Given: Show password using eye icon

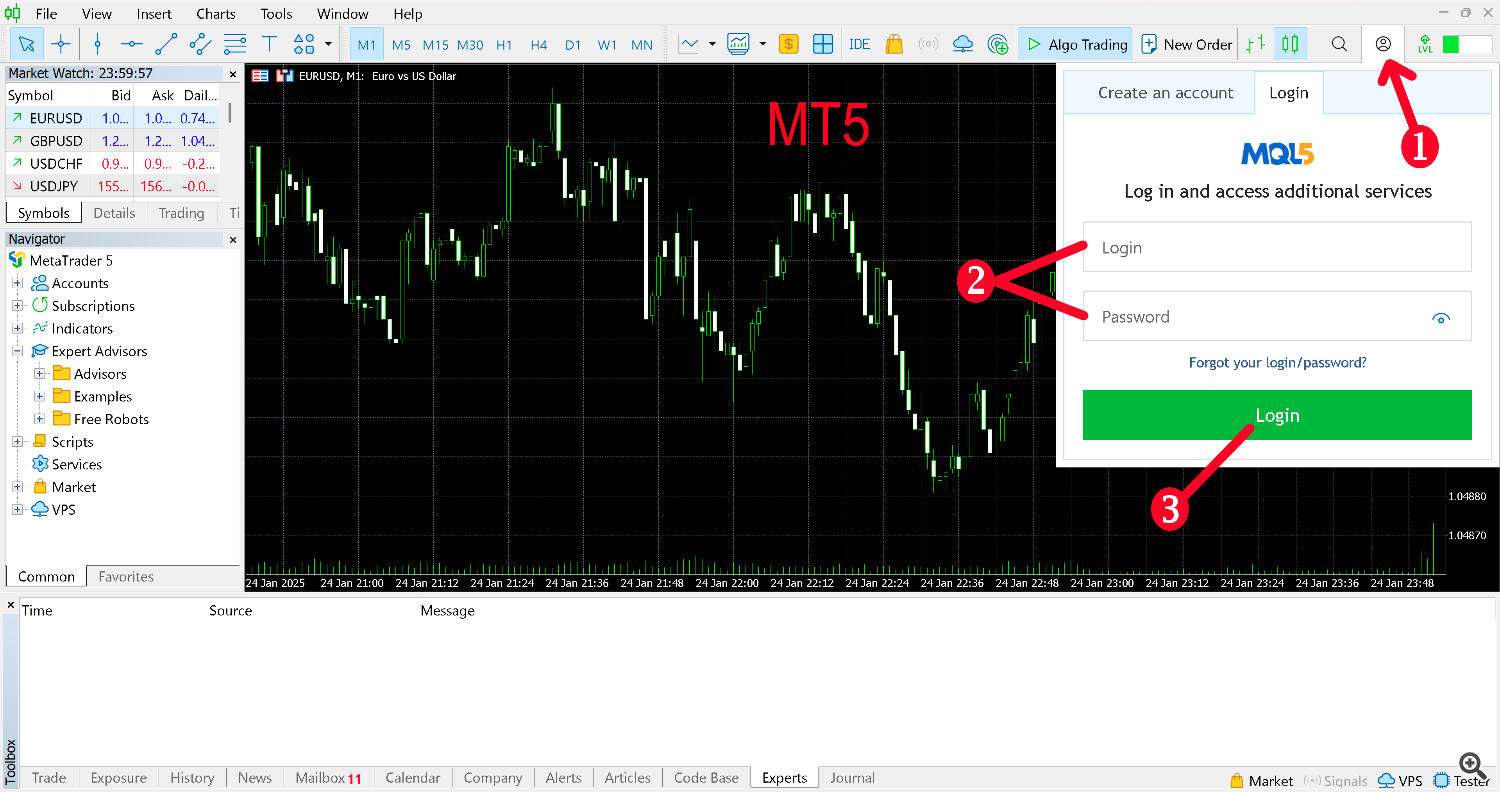Looking at the screenshot, I should point(1441,318).
